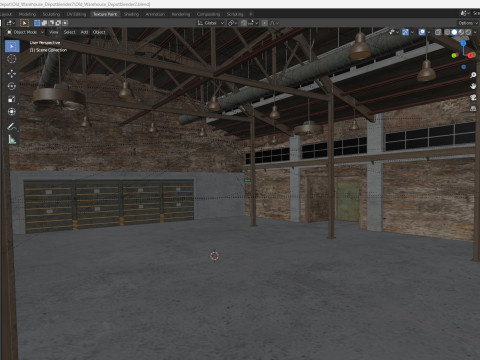
Task: Click the scene browse icon in top bar
Action: click(x=465, y=13)
